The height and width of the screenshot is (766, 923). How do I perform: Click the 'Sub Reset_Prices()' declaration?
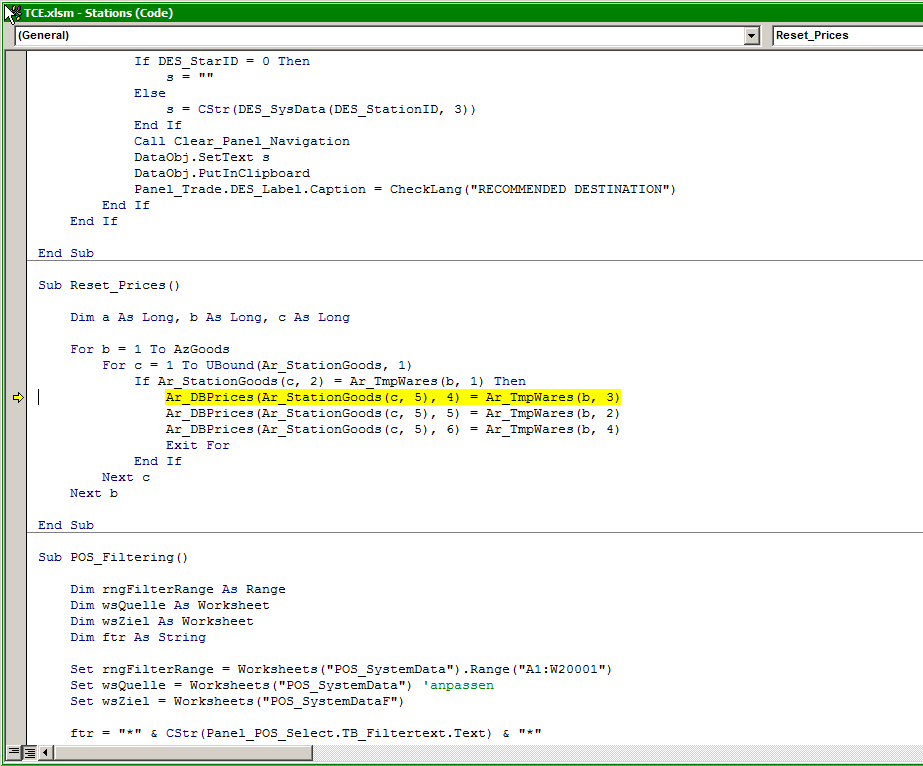pos(109,285)
